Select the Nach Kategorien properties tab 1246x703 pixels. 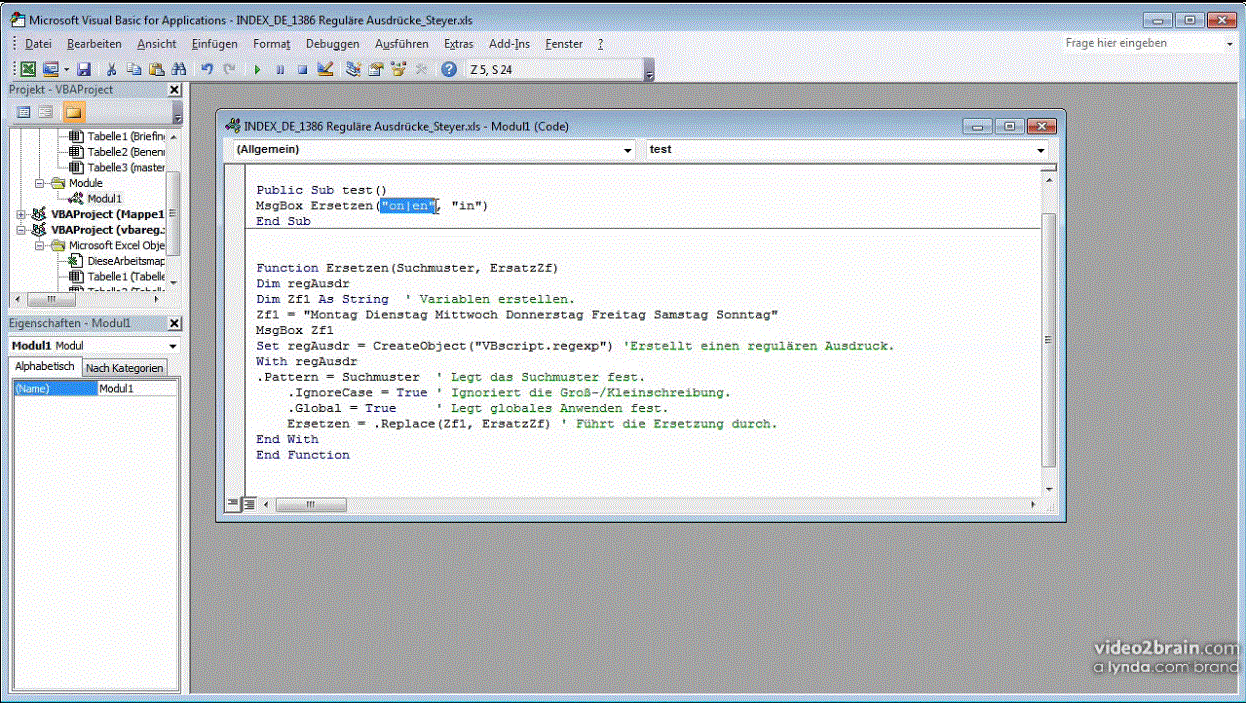tap(124, 368)
